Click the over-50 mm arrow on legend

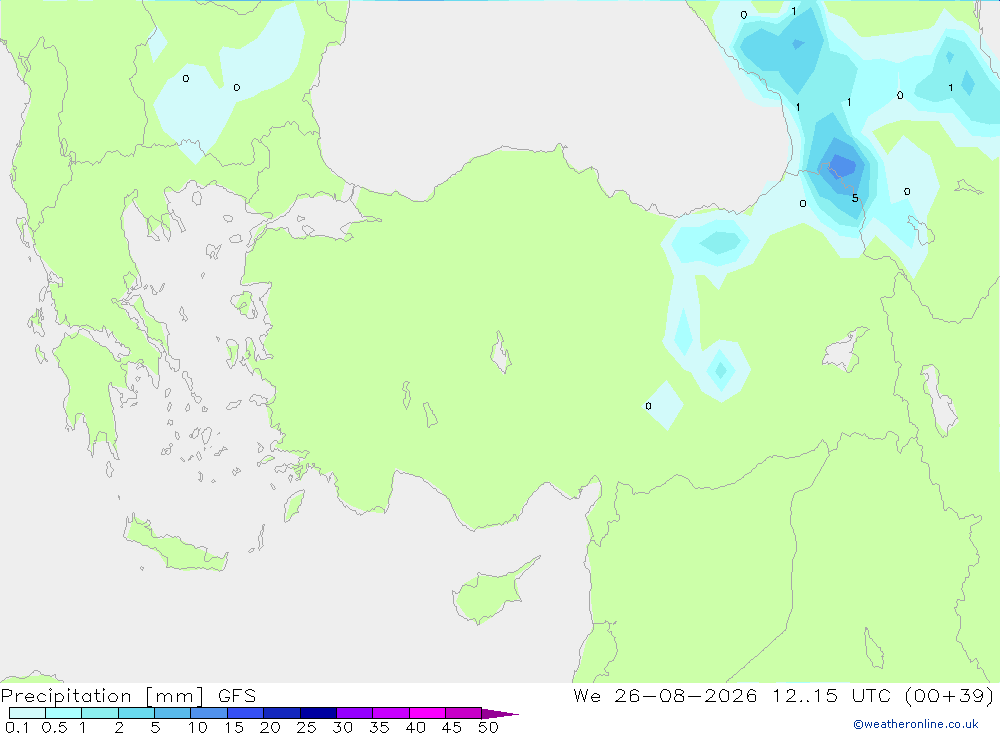[x=499, y=714]
